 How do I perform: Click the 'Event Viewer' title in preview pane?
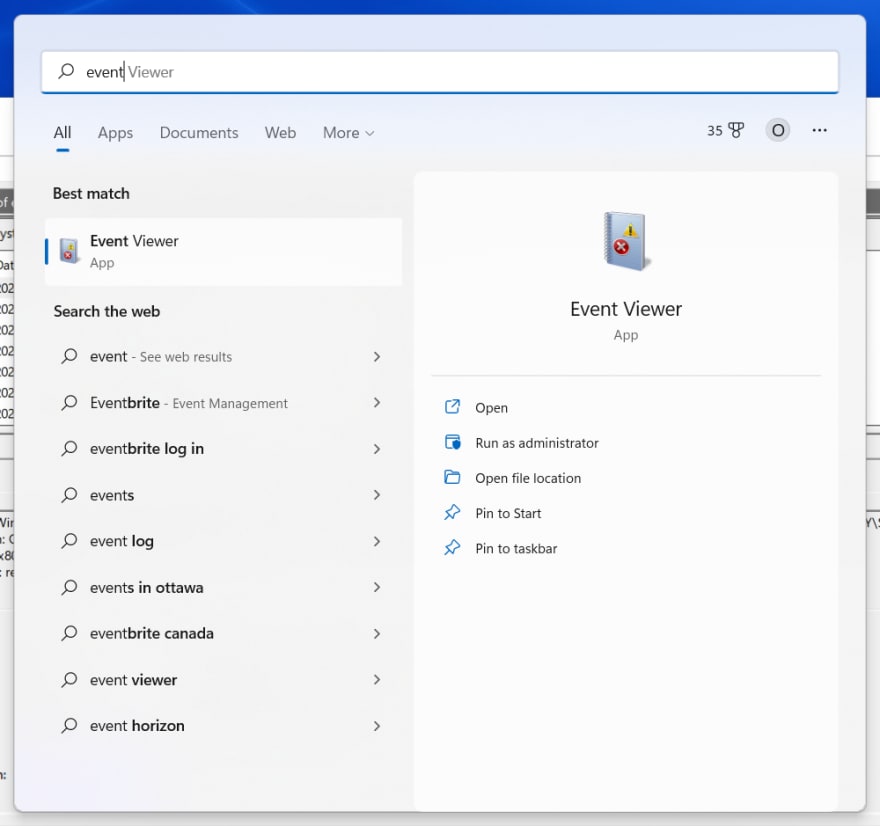(x=626, y=309)
